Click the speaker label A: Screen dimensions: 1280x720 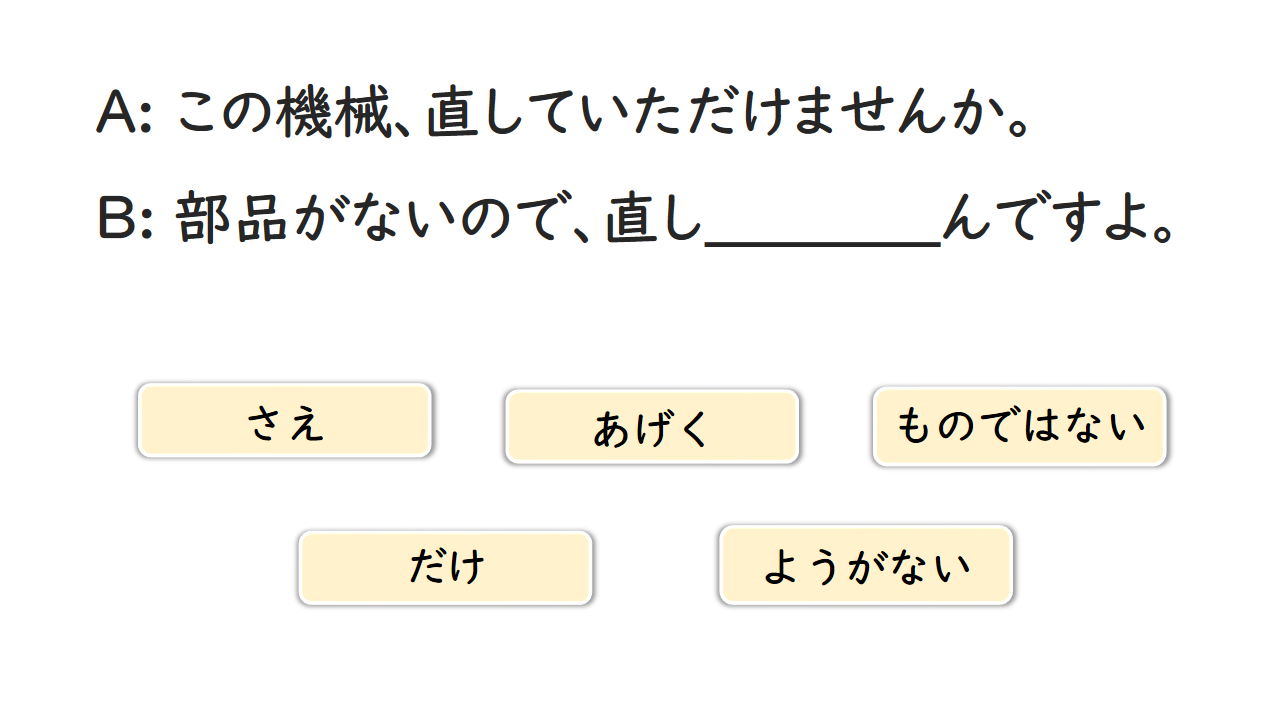(x=124, y=112)
